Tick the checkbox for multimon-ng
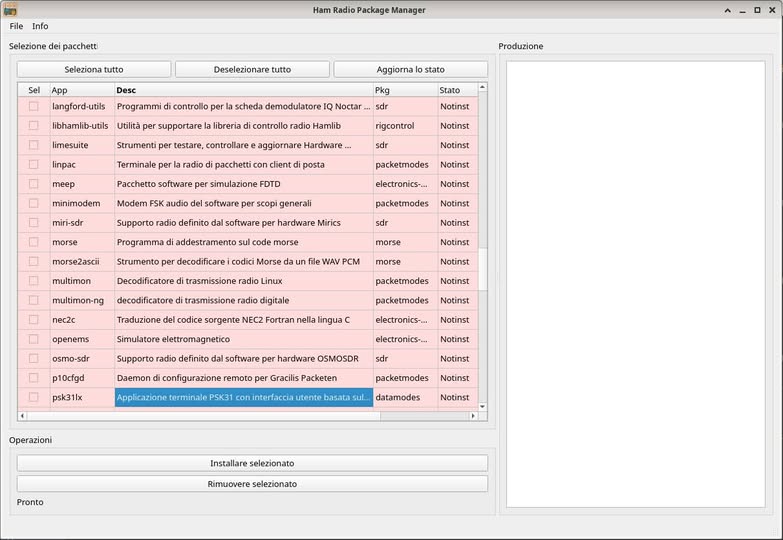The width and height of the screenshot is (783, 540). (33, 300)
